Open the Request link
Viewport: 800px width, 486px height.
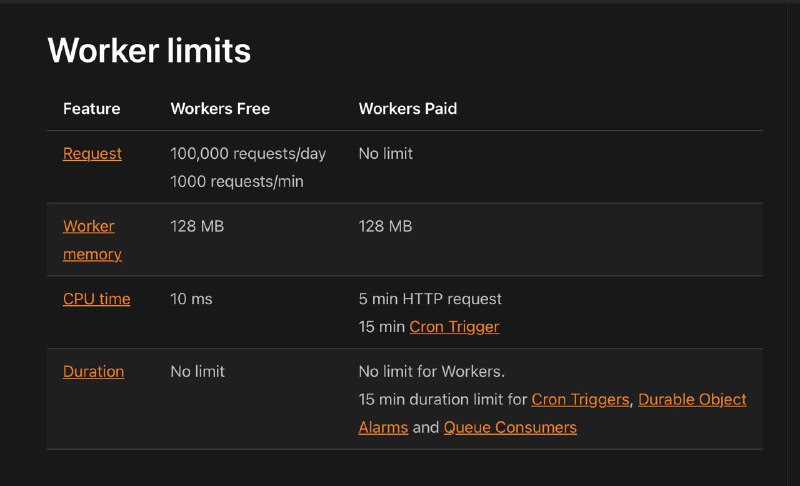tap(92, 154)
